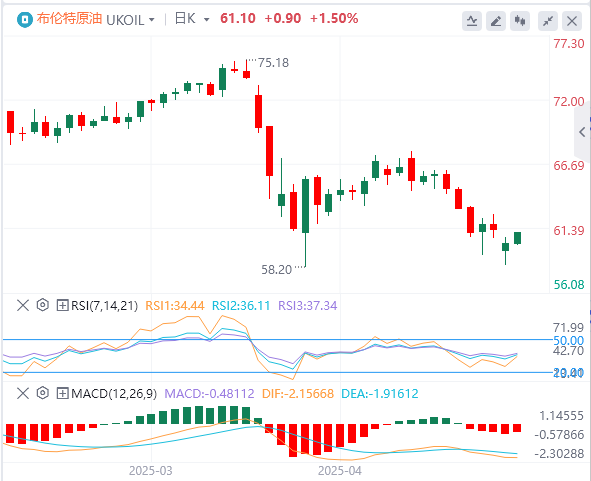Change chart type via candlestick icon
This screenshot has width=591, height=481.
(x=520, y=21)
